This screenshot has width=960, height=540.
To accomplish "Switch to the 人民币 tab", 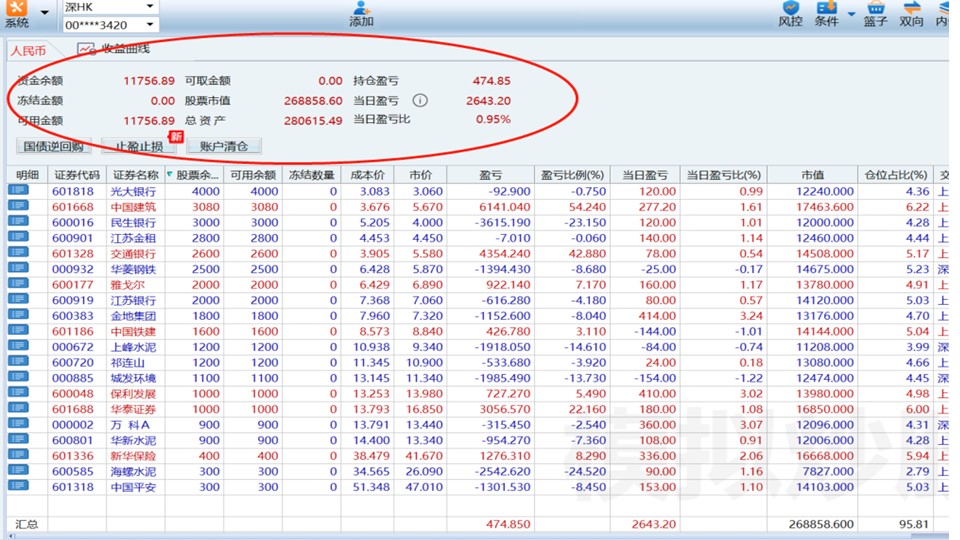I will click(x=29, y=50).
